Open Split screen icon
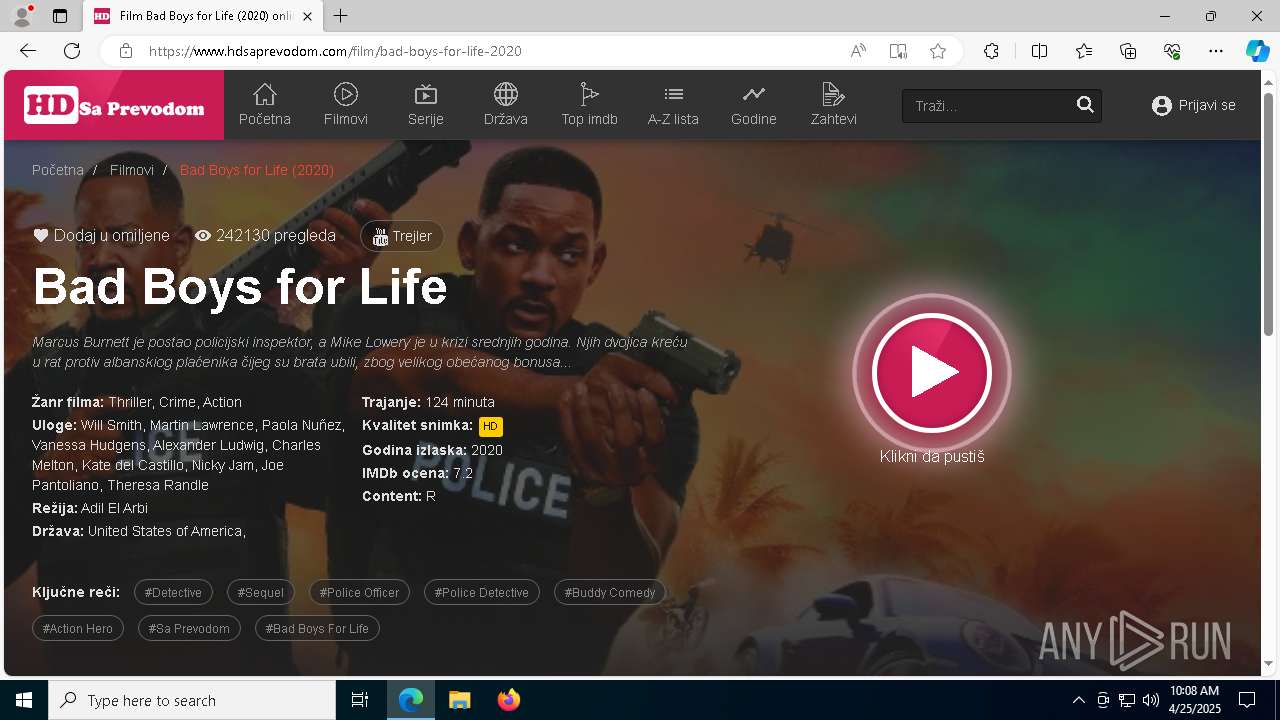The image size is (1280, 720). (1039, 51)
